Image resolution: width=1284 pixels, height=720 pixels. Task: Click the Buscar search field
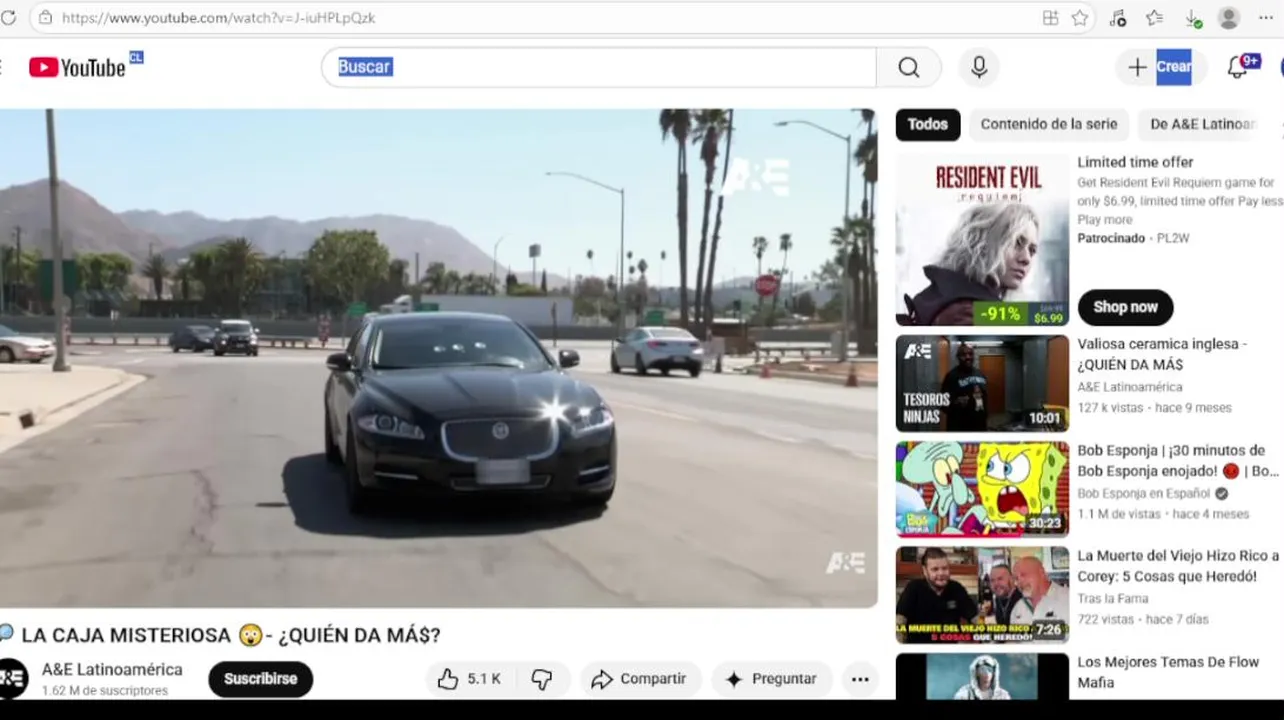(x=599, y=67)
